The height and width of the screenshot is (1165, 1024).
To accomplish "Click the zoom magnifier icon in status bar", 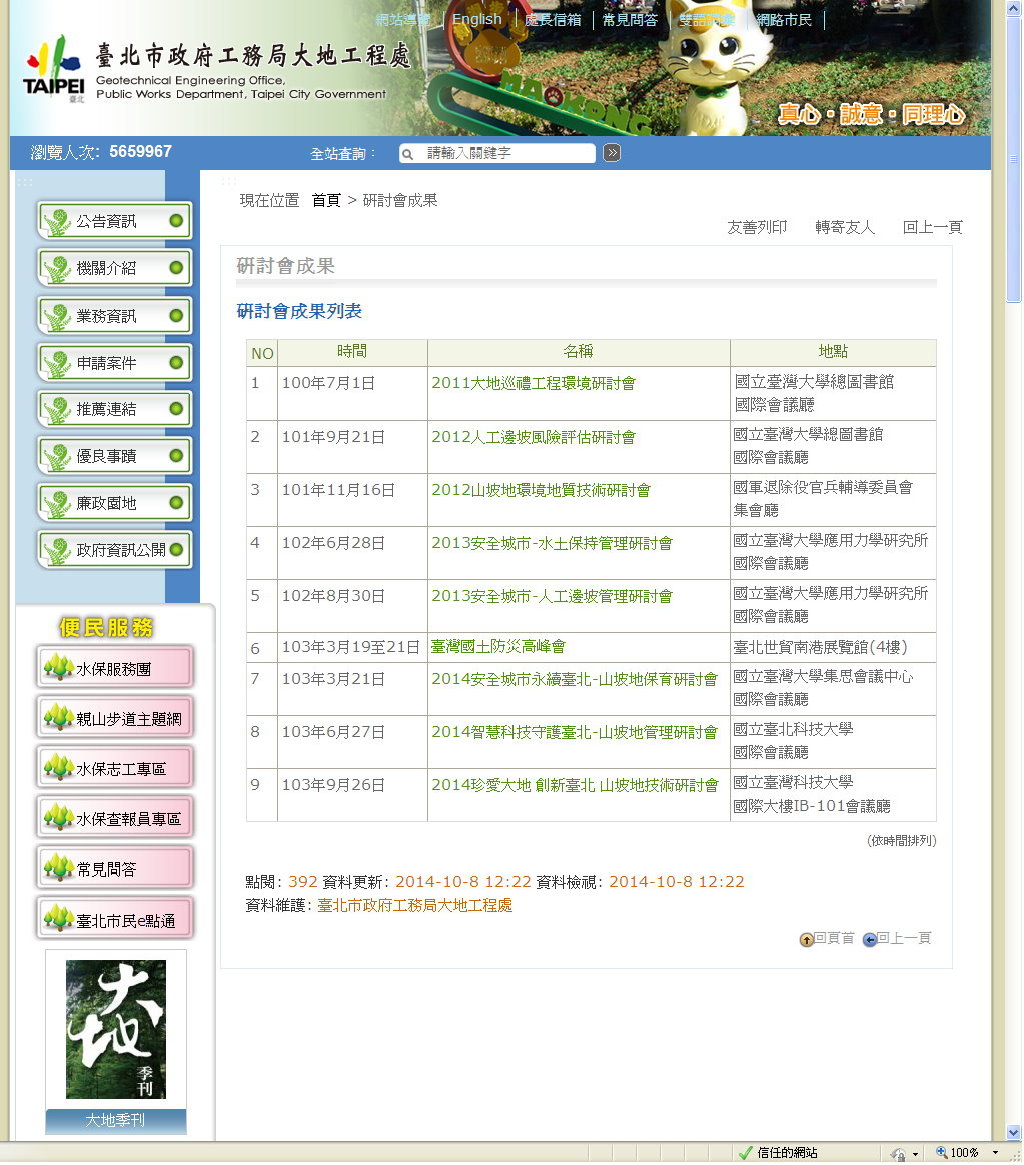I will coord(942,1152).
